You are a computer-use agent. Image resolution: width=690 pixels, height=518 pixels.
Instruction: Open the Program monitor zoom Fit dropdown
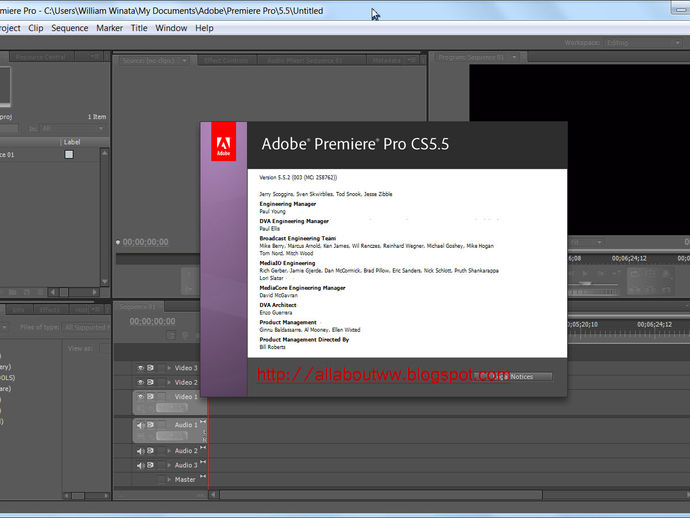(x=585, y=242)
